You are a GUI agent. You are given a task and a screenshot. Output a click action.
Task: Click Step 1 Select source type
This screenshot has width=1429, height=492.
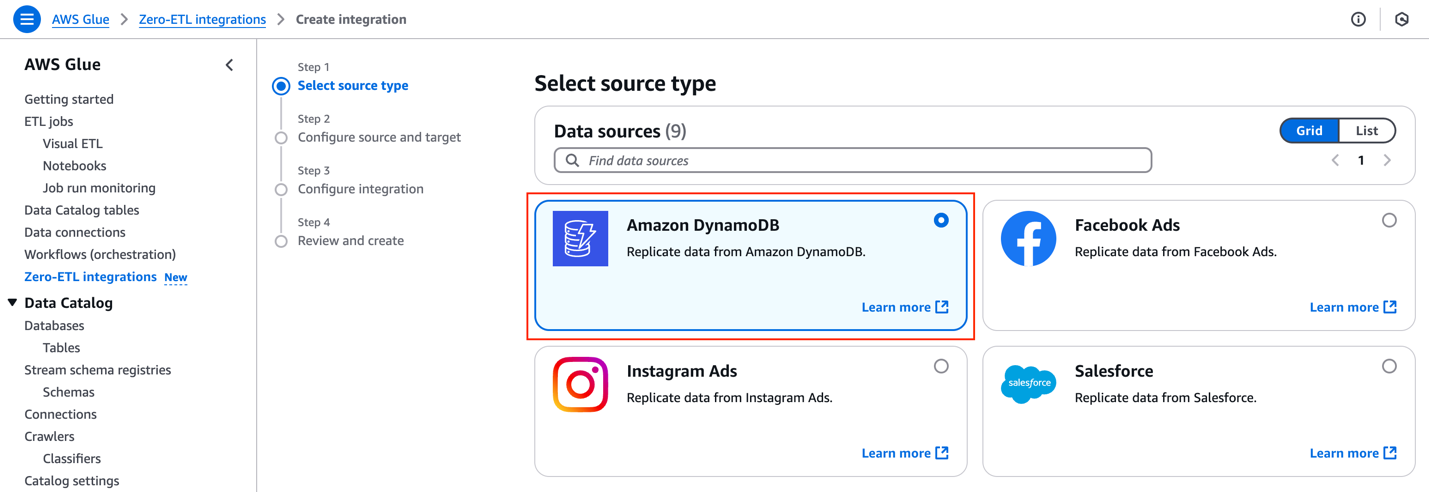coord(353,86)
